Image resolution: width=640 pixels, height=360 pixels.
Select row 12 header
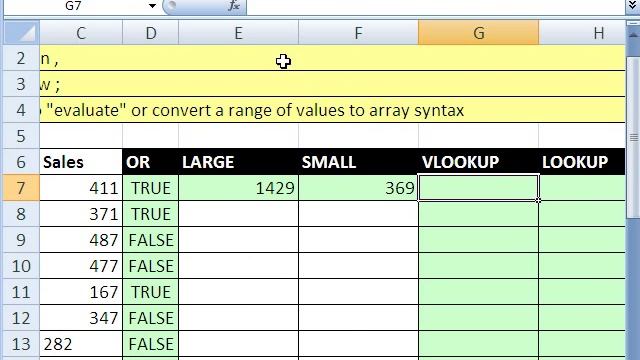pyautogui.click(x=21, y=318)
